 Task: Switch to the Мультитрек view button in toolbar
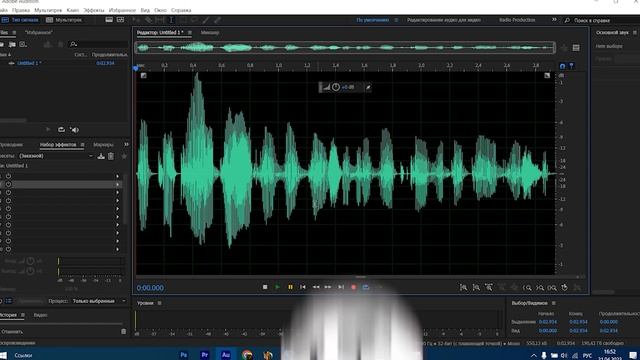(64, 20)
